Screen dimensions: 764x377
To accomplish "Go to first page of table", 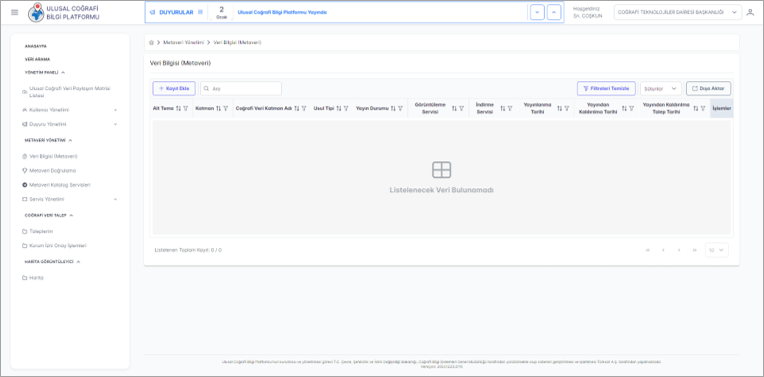I will [x=648, y=250].
